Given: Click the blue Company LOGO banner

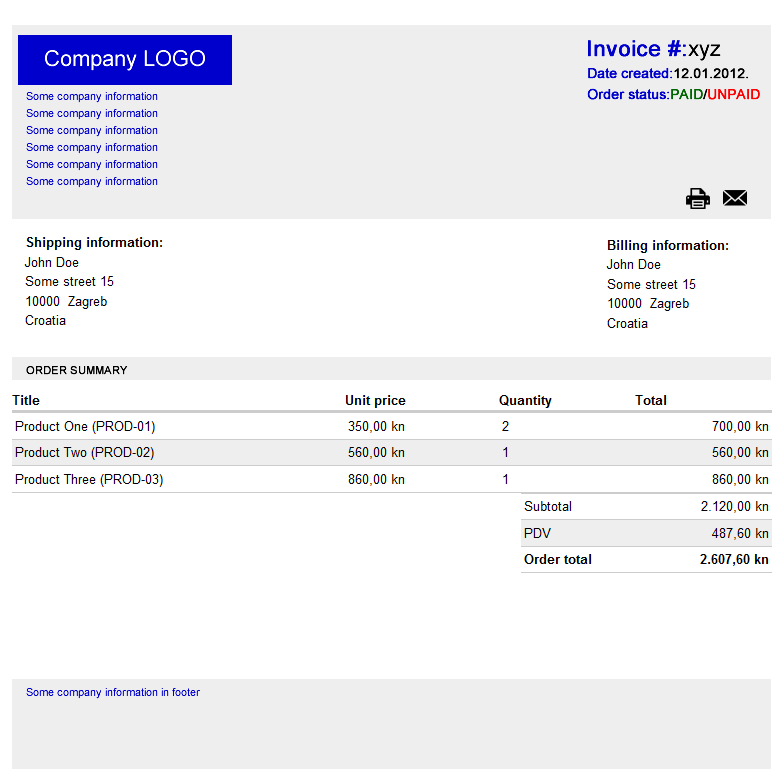Looking at the screenshot, I should (125, 60).
